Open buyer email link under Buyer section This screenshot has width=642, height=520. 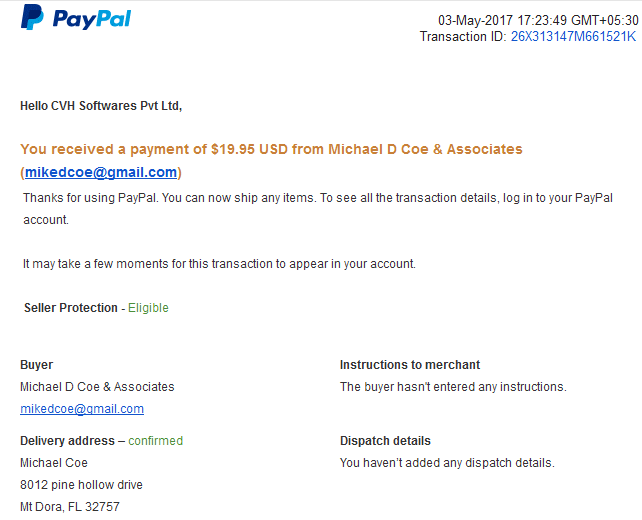tap(82, 409)
